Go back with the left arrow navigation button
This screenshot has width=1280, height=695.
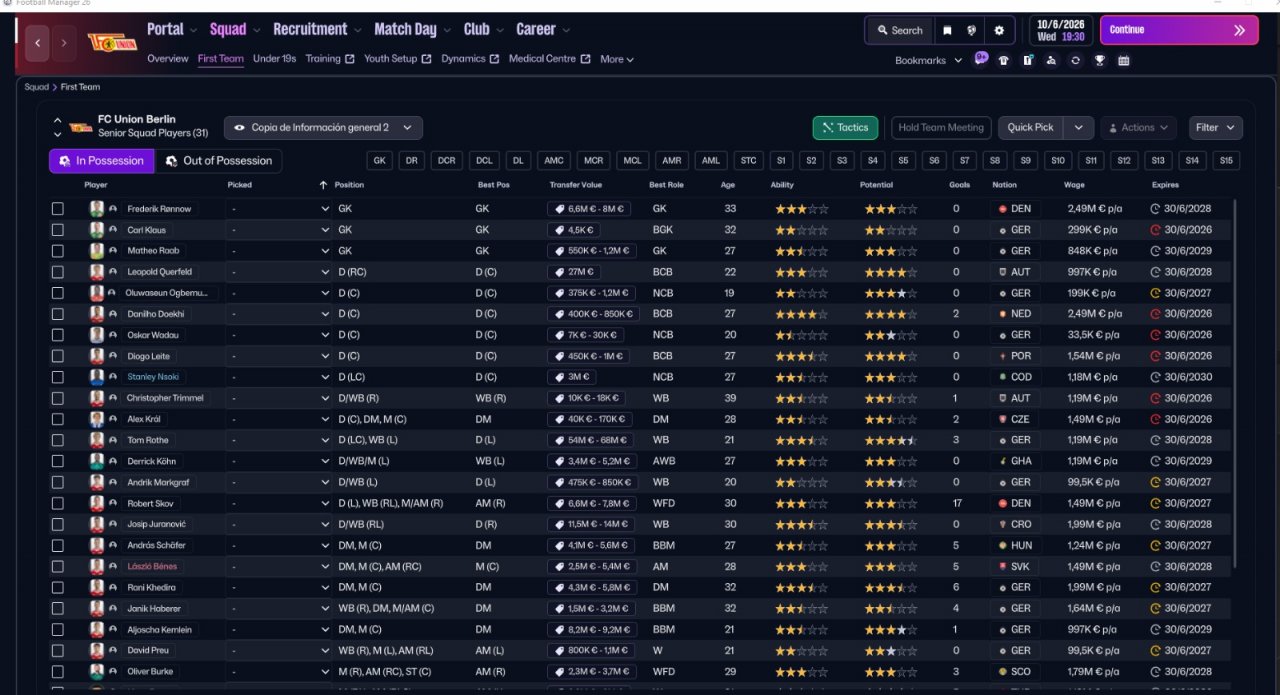pyautogui.click(x=38, y=43)
